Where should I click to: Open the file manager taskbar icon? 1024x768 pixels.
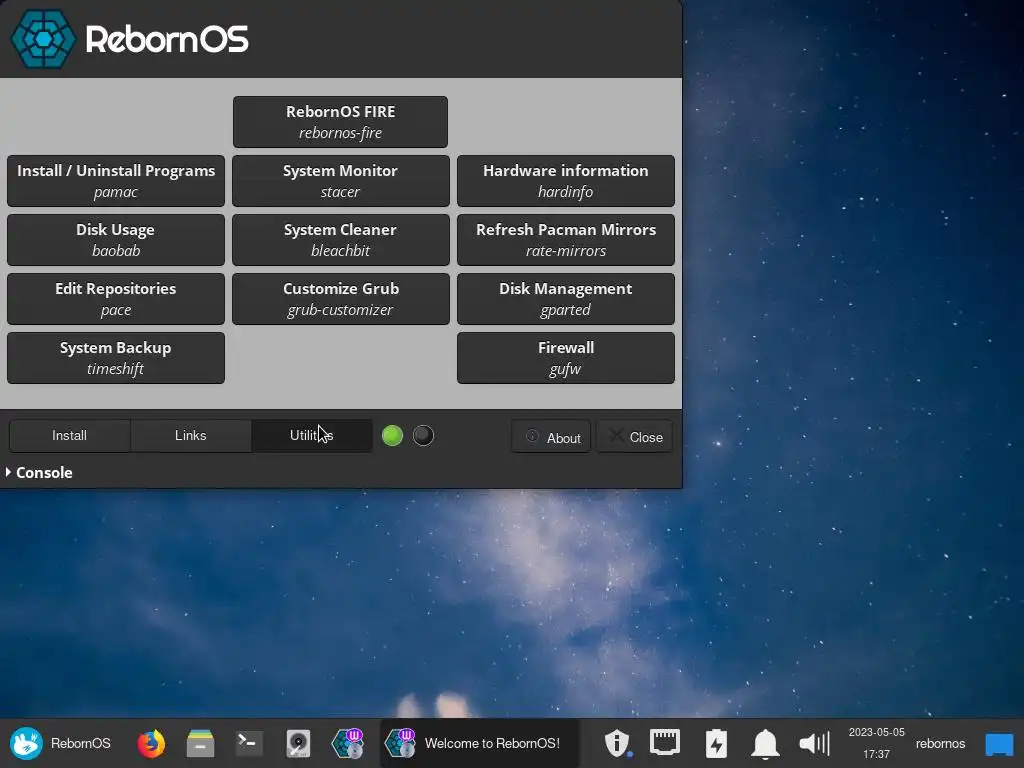coord(200,743)
